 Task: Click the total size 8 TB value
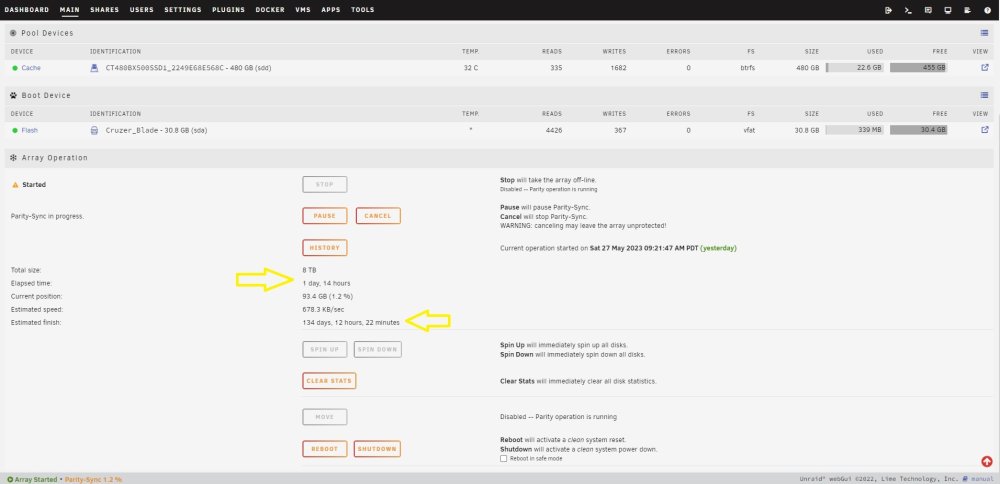coord(309,270)
